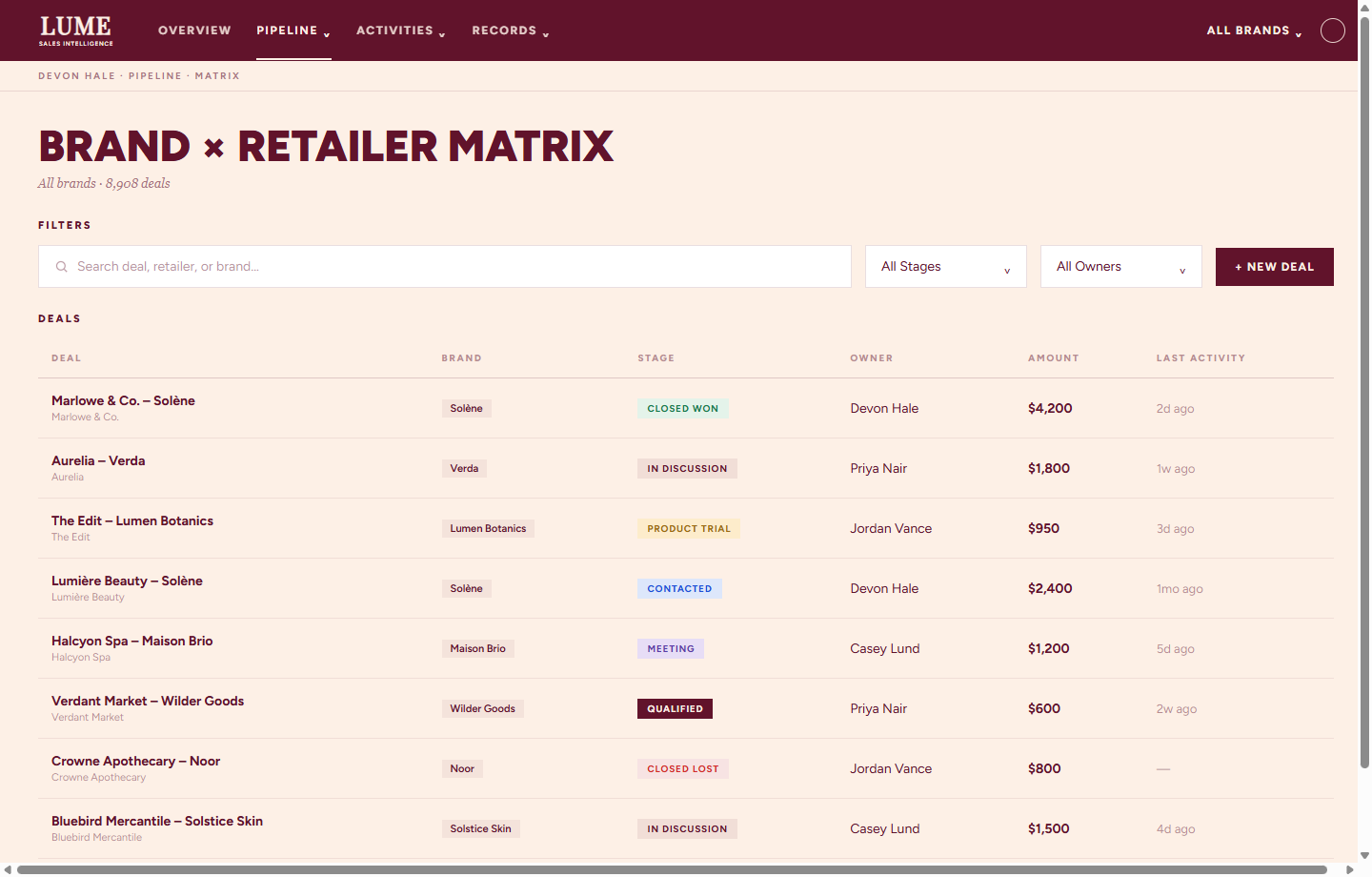This screenshot has width=1372, height=877.
Task: Click the Closed Lost stage badge
Action: 683,769
